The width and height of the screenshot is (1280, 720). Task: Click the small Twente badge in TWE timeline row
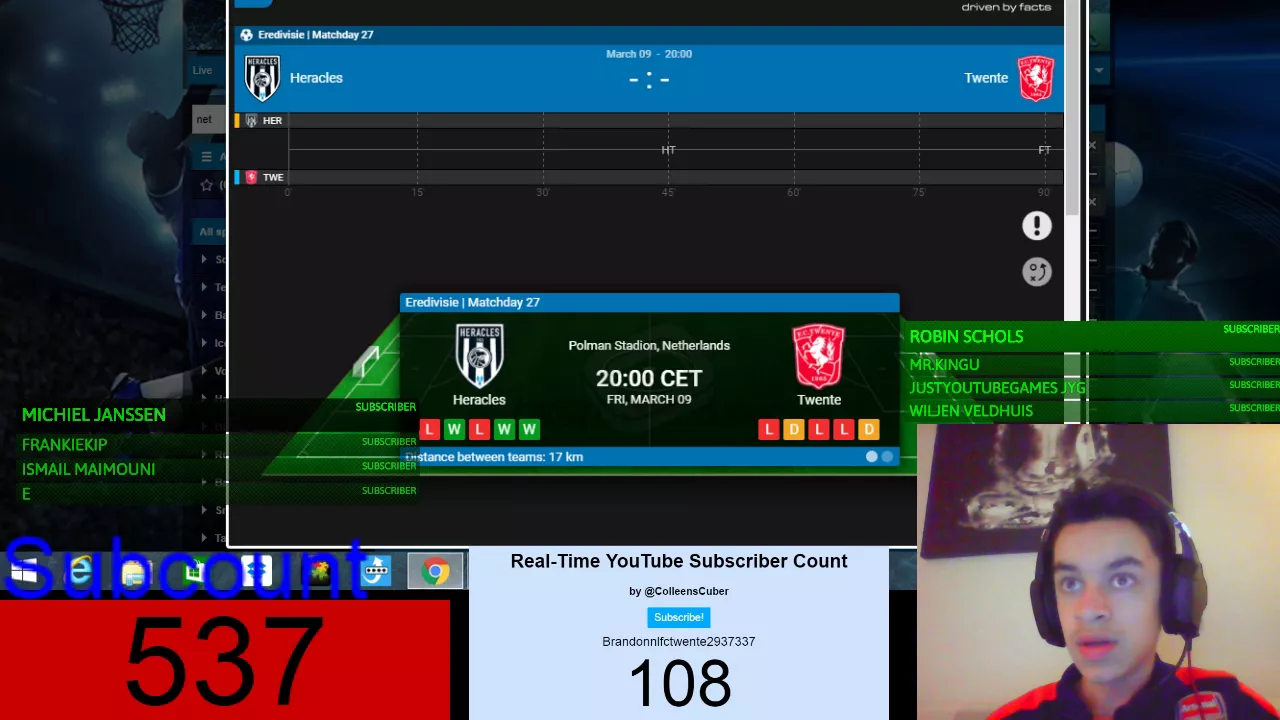(251, 177)
